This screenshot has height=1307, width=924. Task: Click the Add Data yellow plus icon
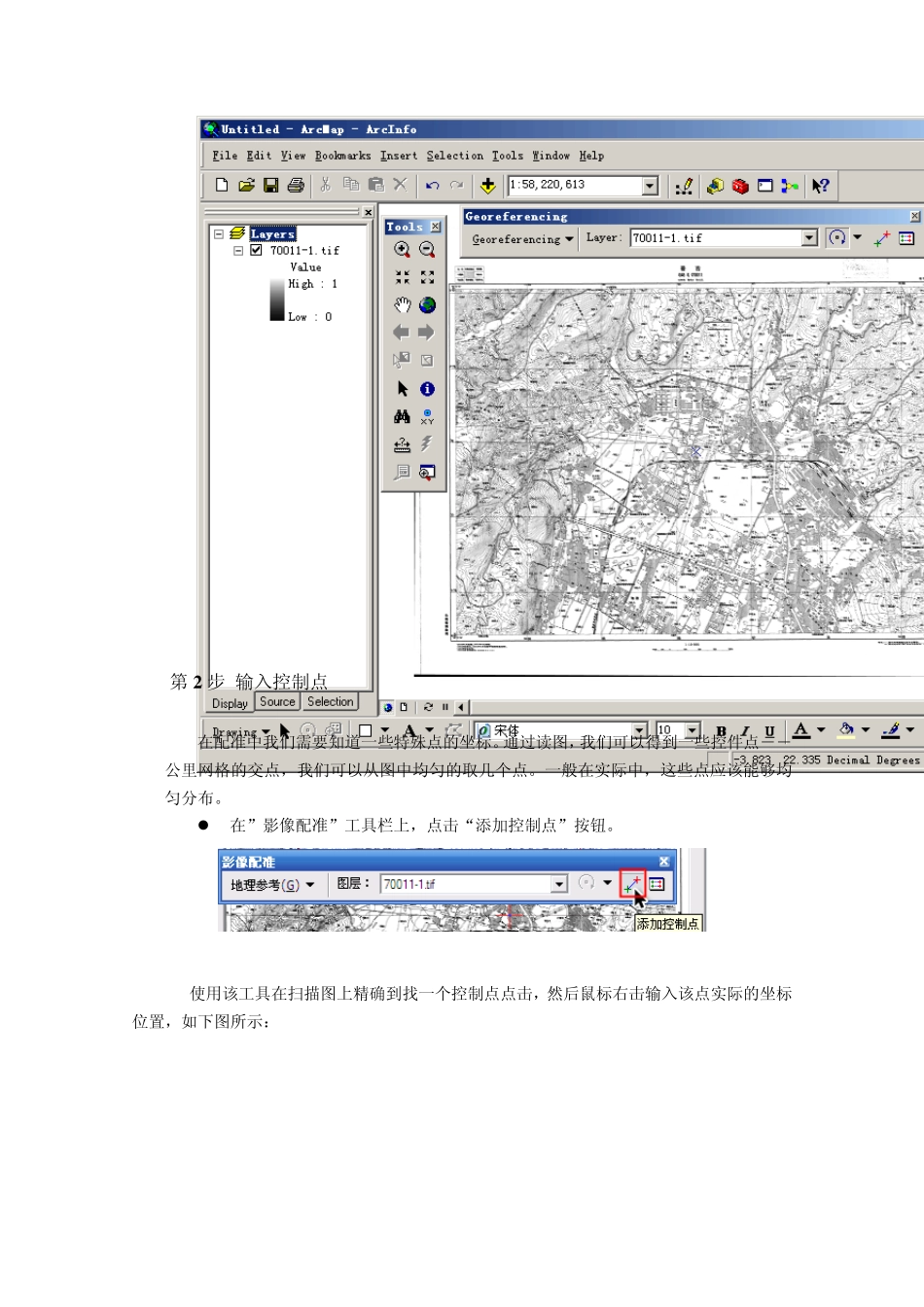(x=487, y=186)
